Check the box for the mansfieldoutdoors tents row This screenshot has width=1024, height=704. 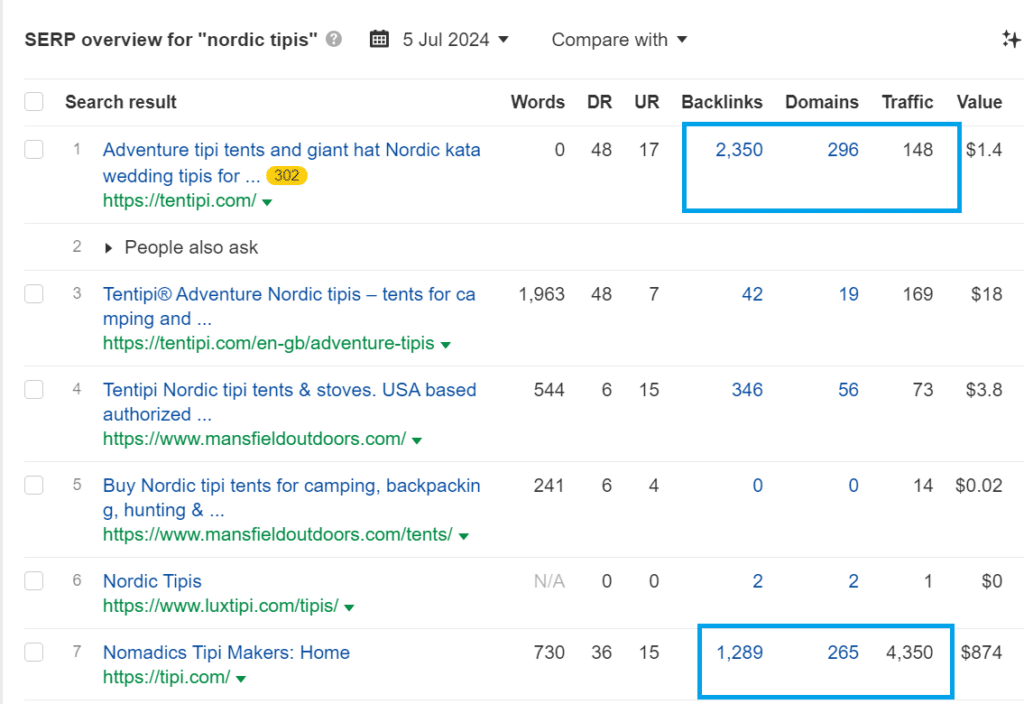click(x=34, y=485)
